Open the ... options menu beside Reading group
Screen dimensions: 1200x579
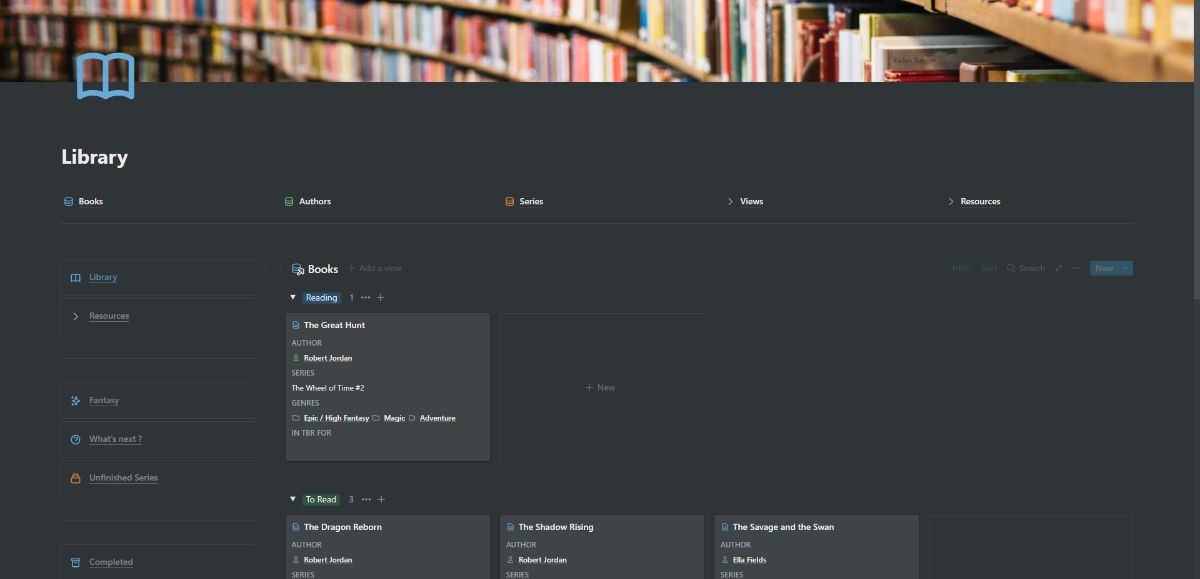(366, 297)
